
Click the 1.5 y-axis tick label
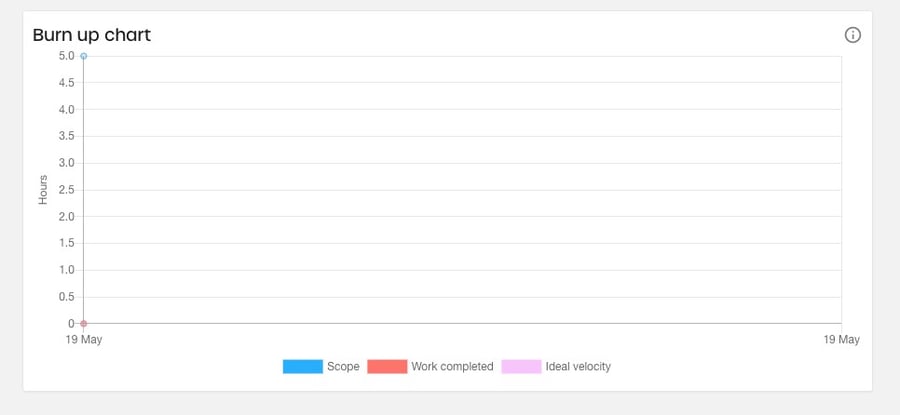tap(67, 243)
